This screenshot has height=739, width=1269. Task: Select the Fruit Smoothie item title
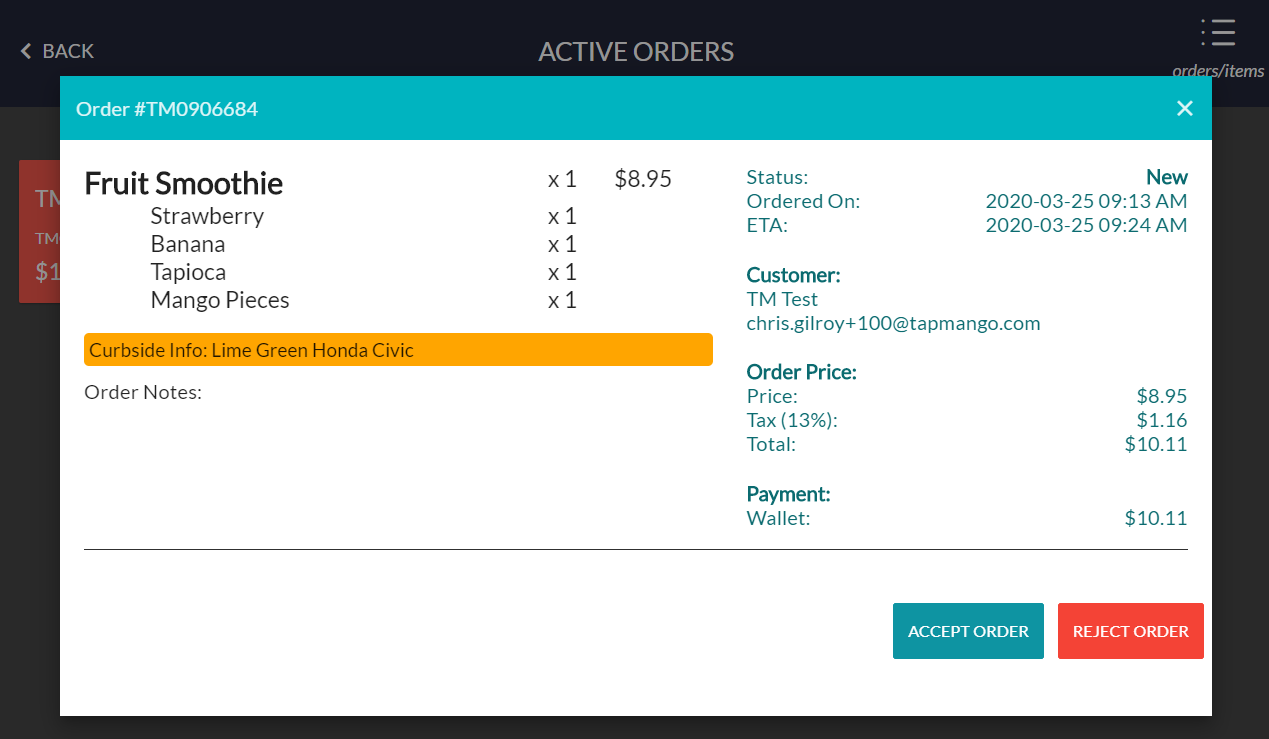pyautogui.click(x=183, y=182)
